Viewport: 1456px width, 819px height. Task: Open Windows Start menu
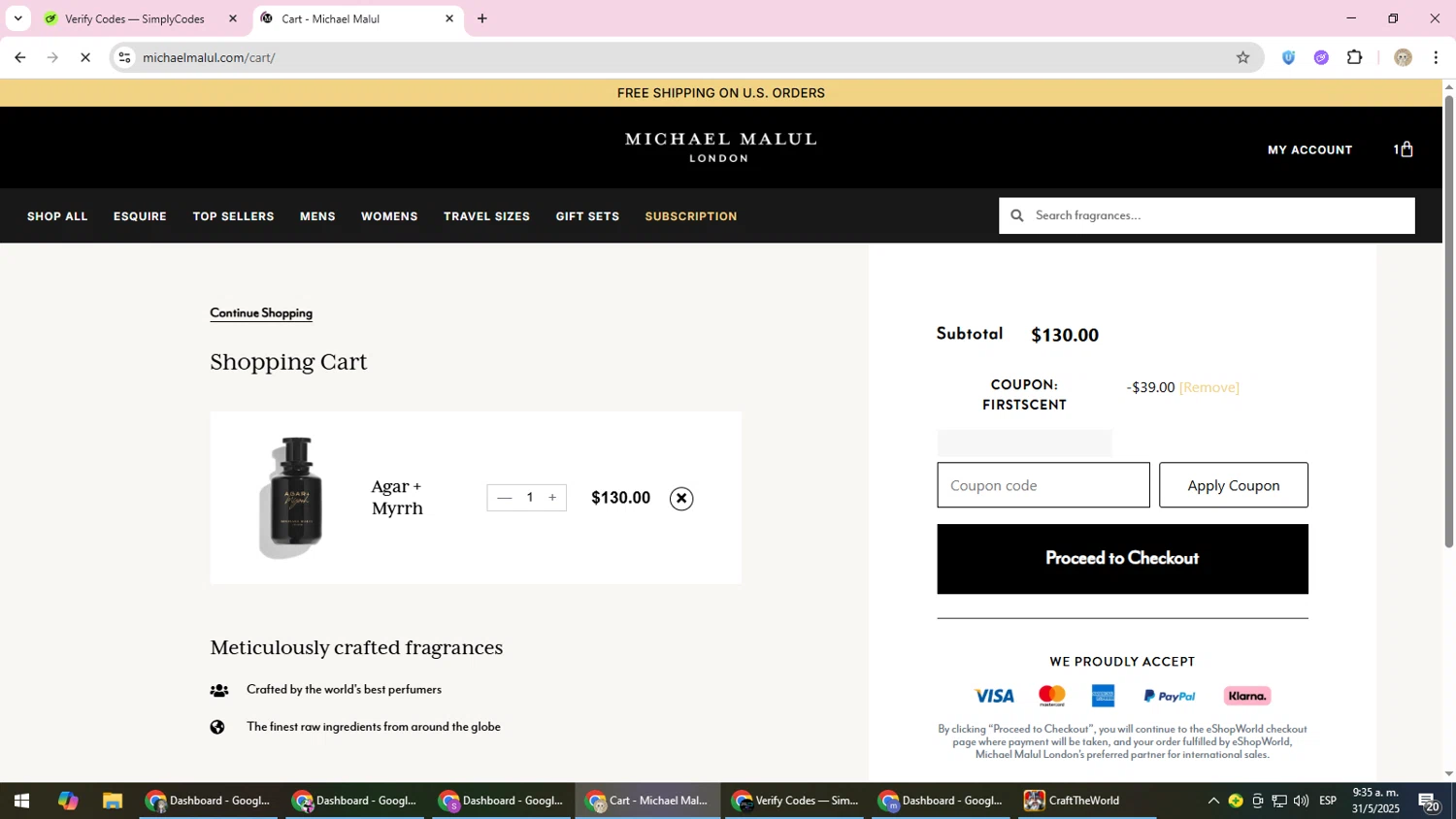[x=21, y=801]
